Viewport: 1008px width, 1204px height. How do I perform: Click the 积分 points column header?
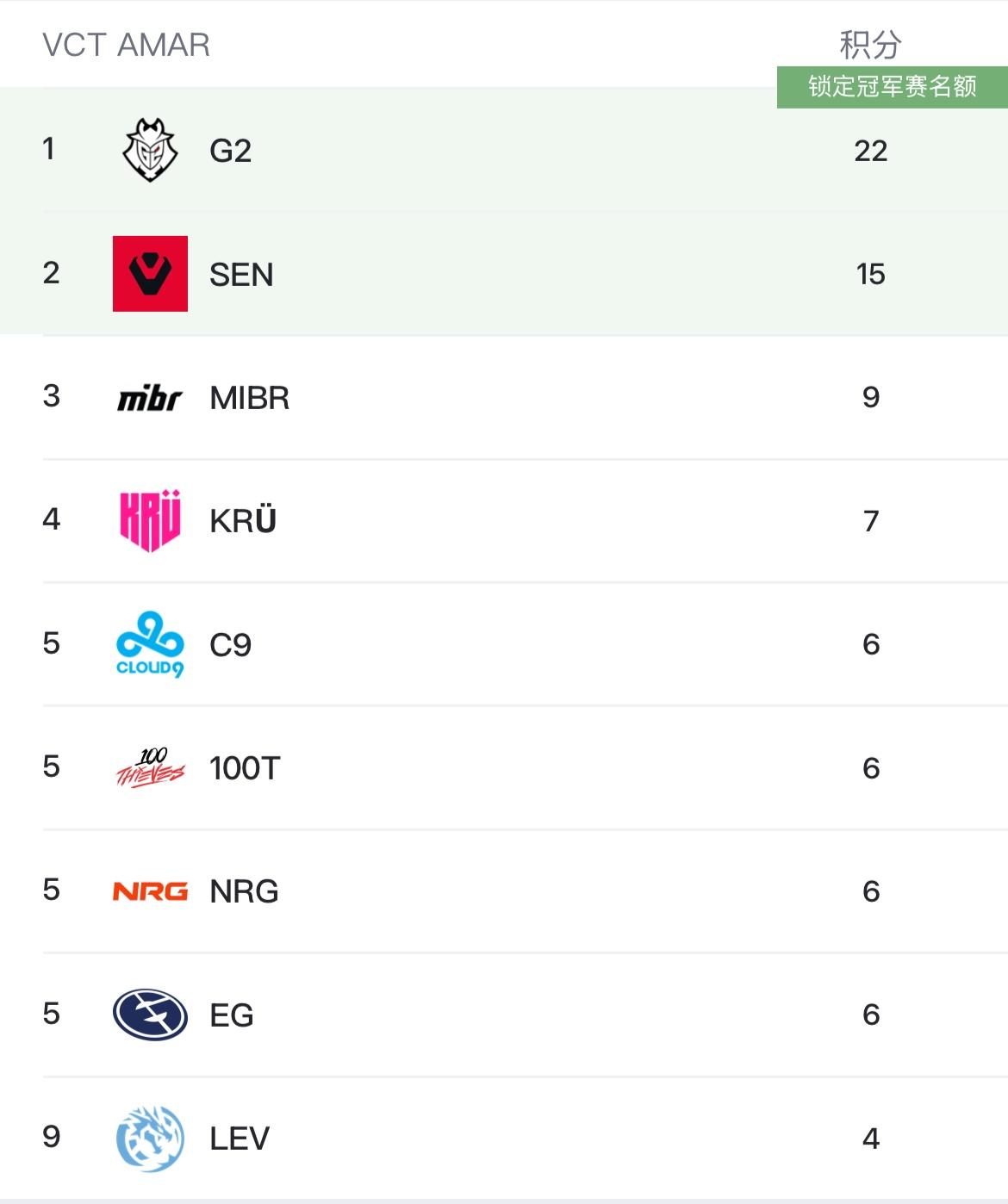pyautogui.click(x=870, y=45)
